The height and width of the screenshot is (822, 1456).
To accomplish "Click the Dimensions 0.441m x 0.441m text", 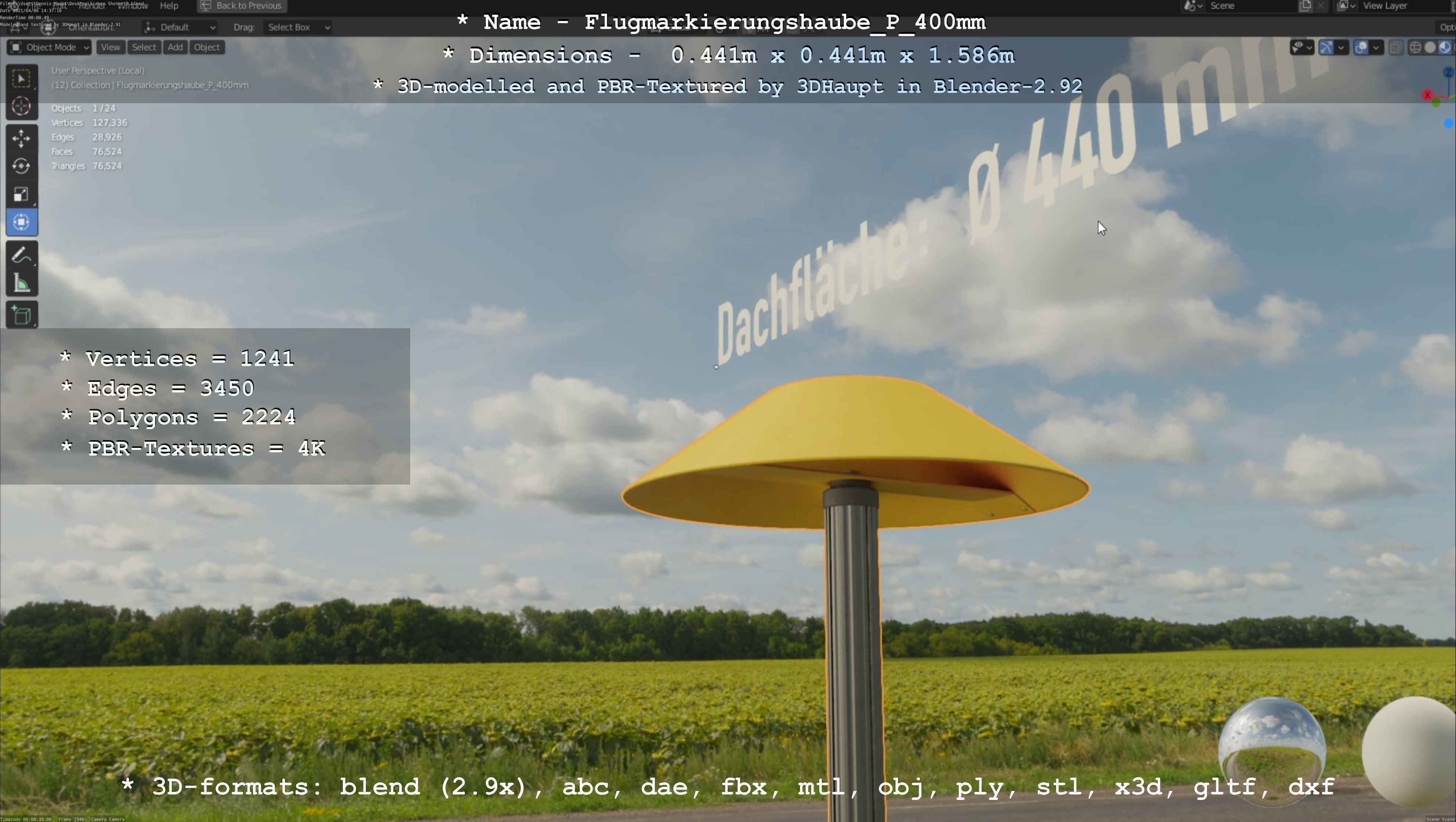I will (729, 55).
